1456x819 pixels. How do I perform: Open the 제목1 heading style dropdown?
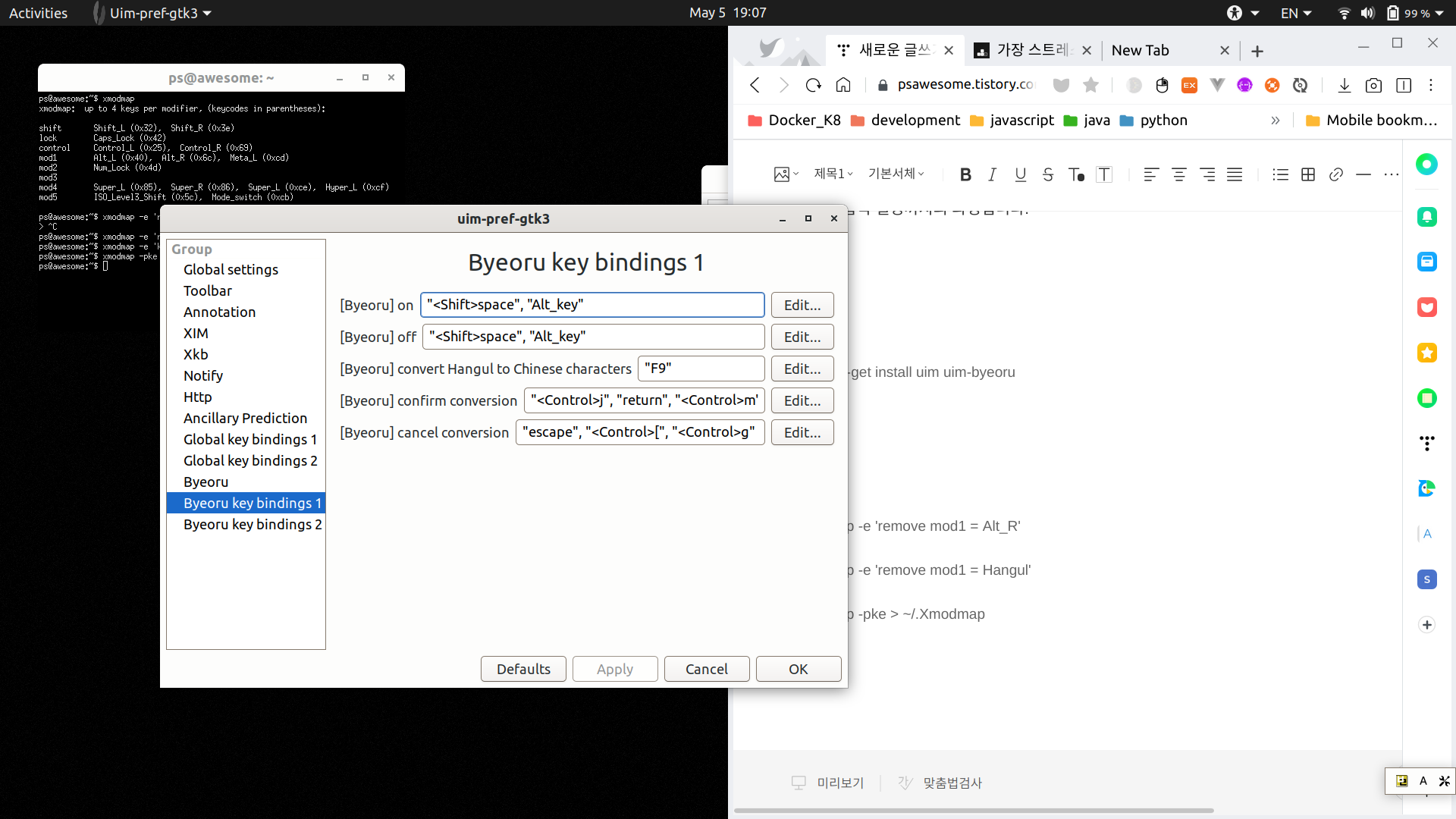coord(833,174)
